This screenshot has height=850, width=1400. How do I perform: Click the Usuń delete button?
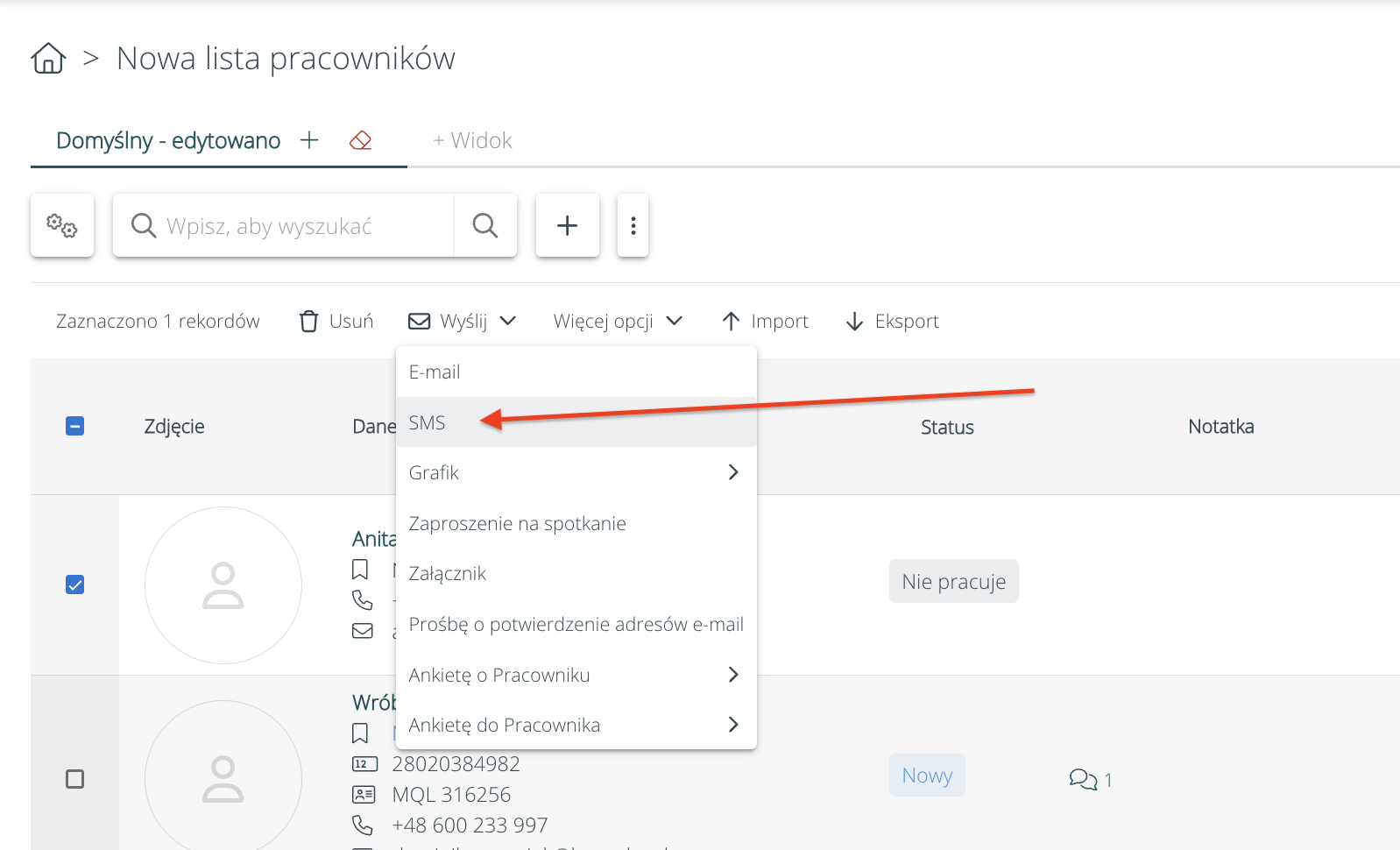[x=336, y=322]
